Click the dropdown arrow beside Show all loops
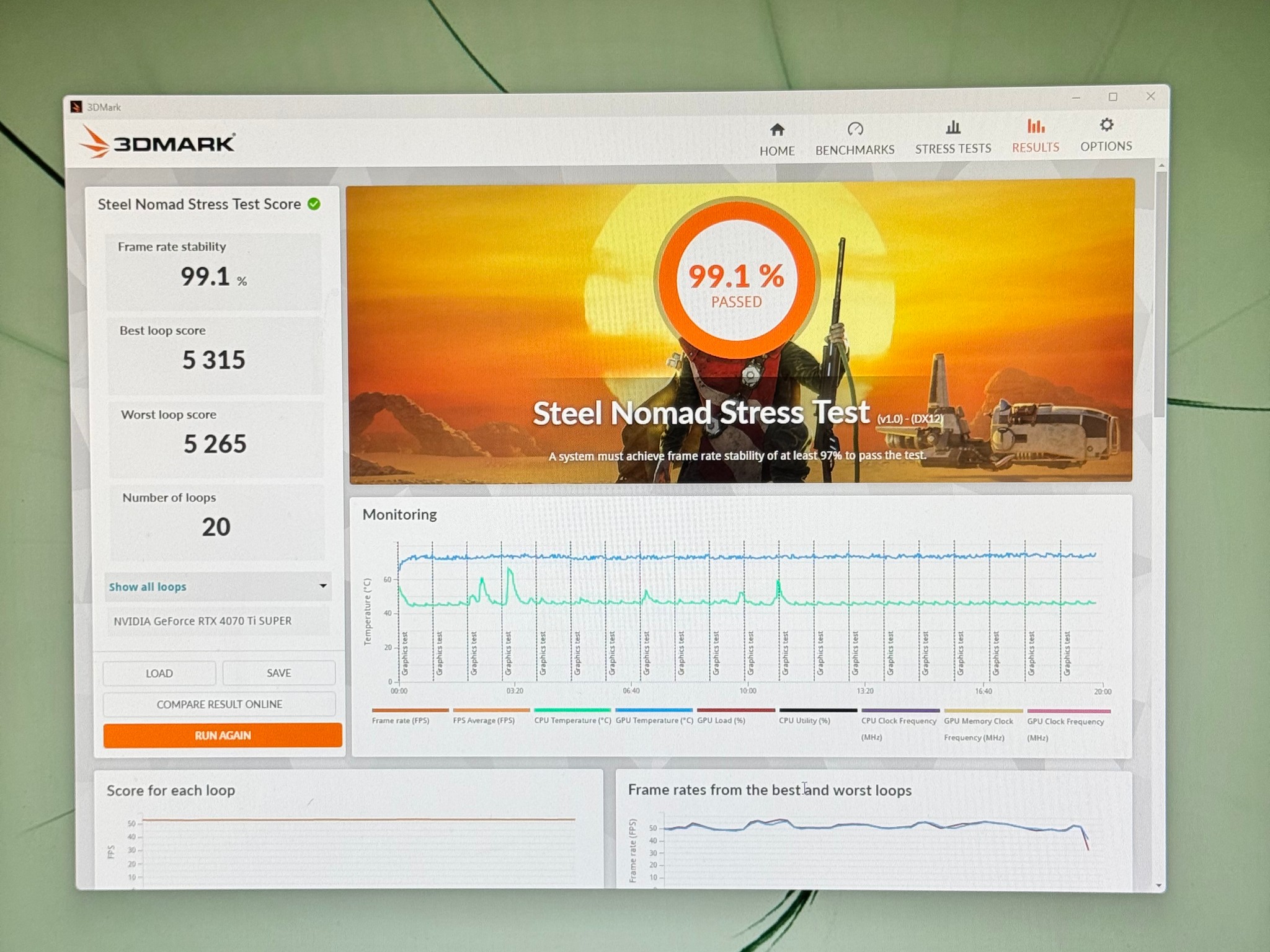 (x=323, y=586)
